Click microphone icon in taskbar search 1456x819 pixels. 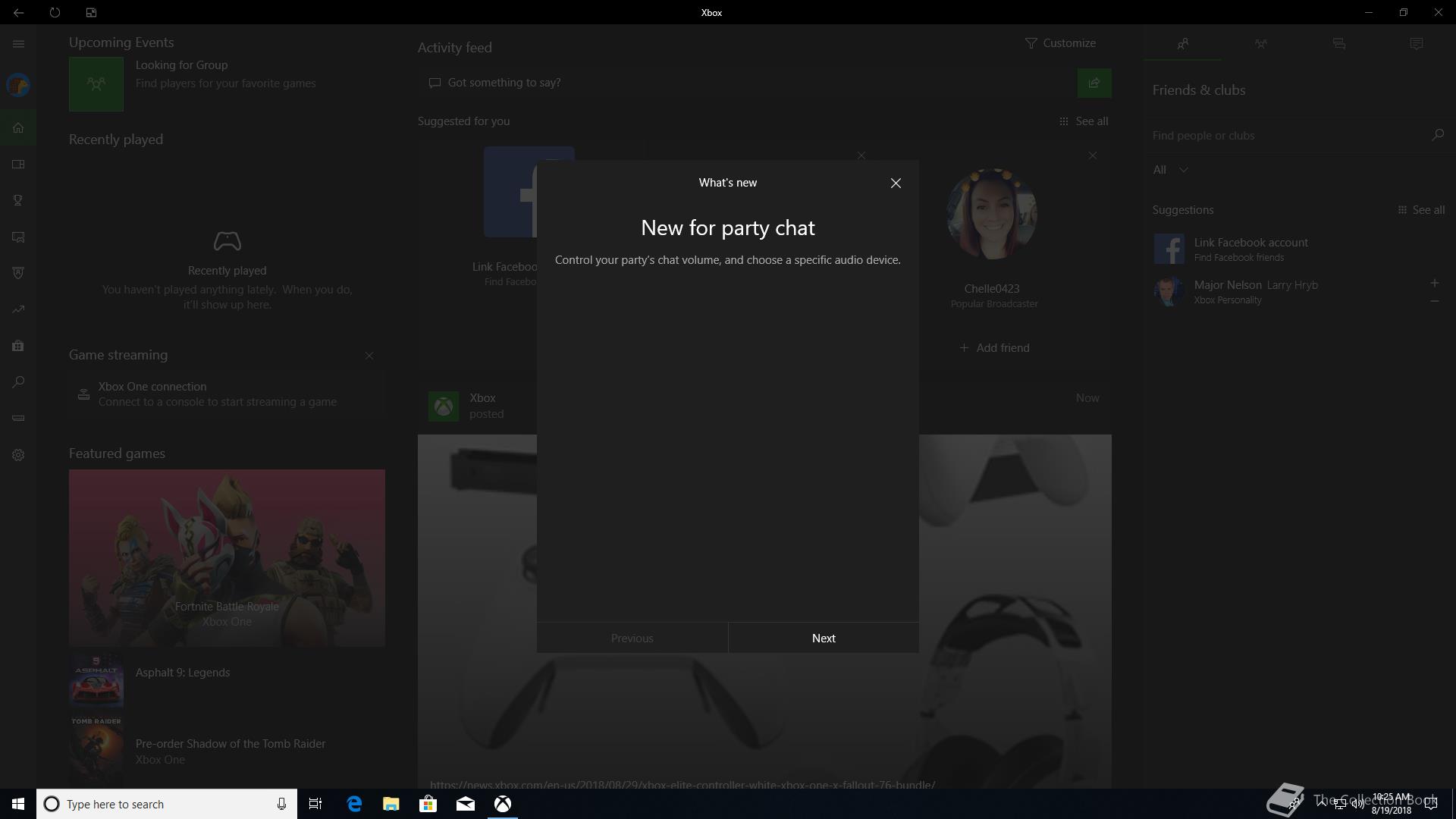tap(281, 804)
